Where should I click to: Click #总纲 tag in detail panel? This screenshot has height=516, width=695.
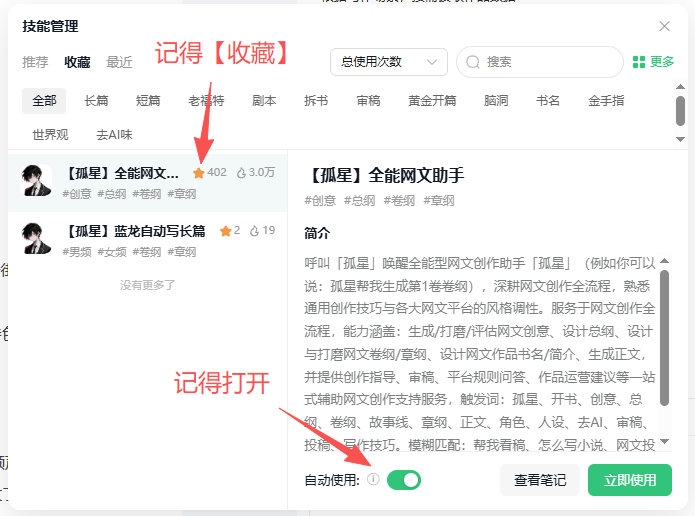coord(359,201)
